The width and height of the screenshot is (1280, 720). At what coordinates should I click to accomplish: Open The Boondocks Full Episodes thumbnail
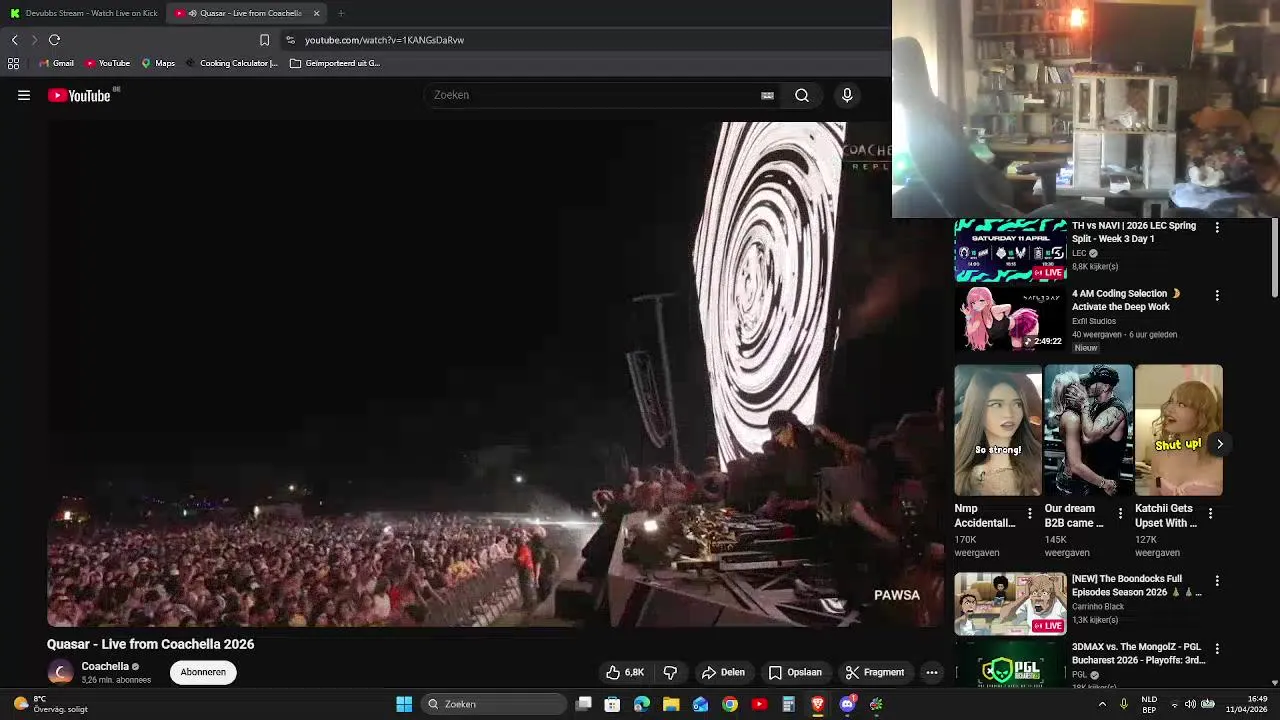click(1010, 604)
